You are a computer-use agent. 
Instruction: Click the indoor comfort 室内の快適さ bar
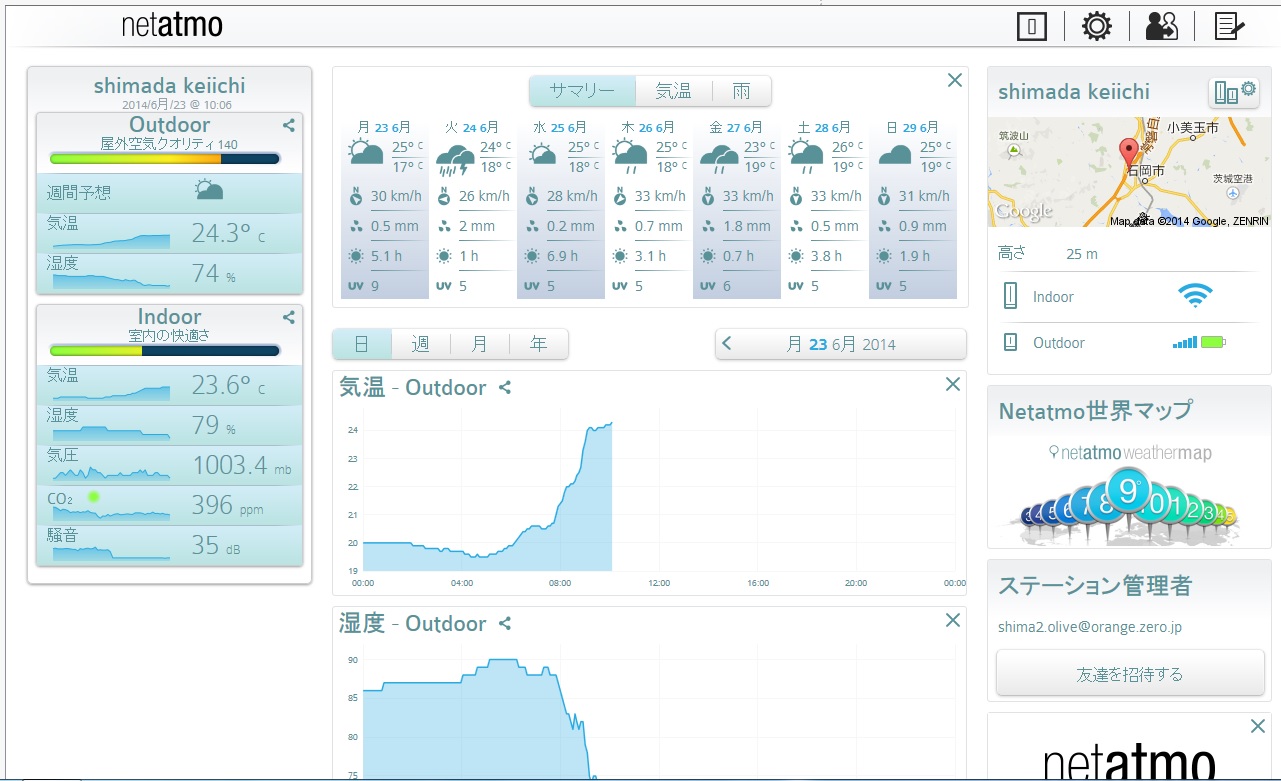[164, 350]
